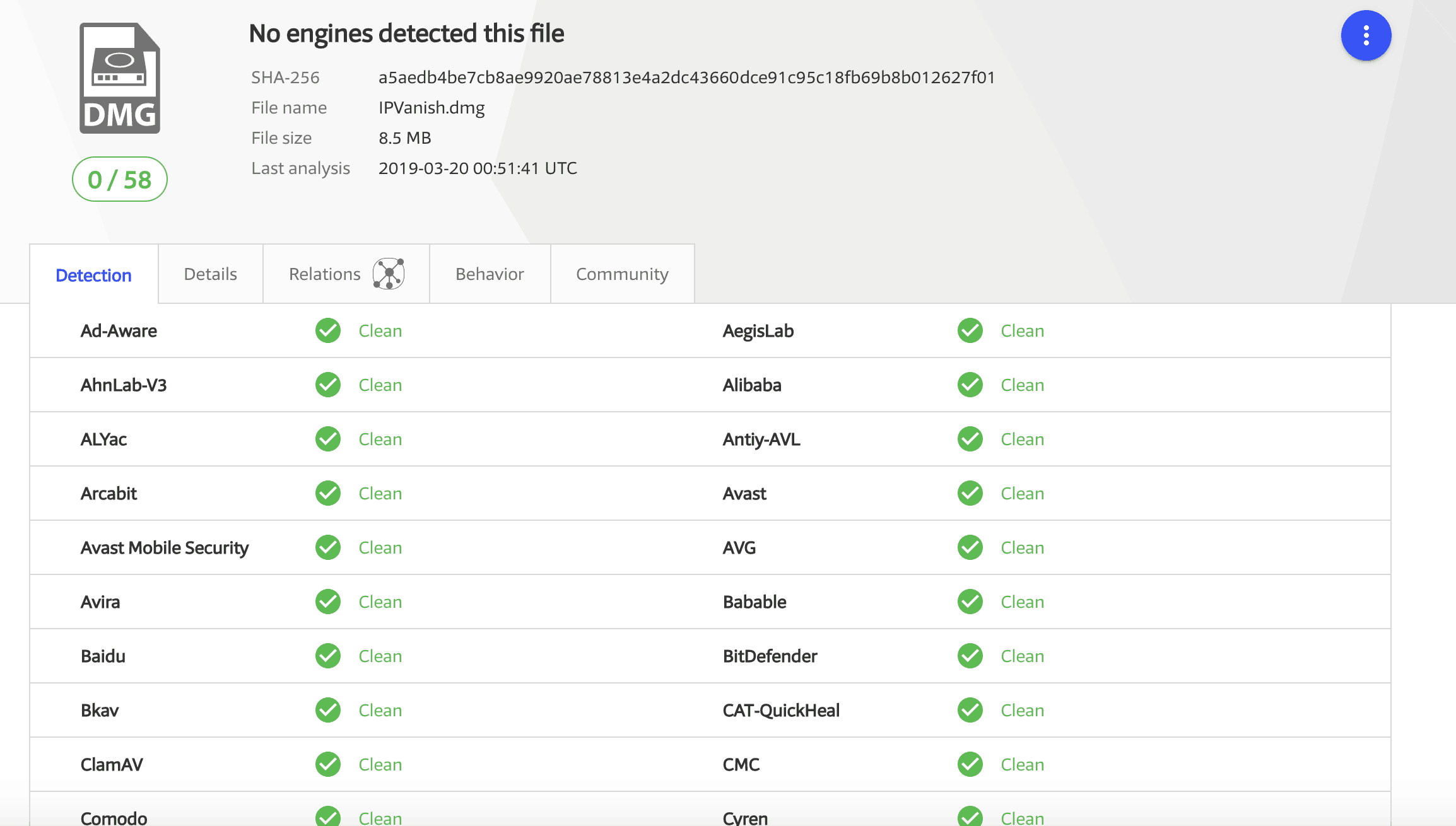
Task: Click the green checkmark for Ad-Aware
Action: tap(328, 330)
